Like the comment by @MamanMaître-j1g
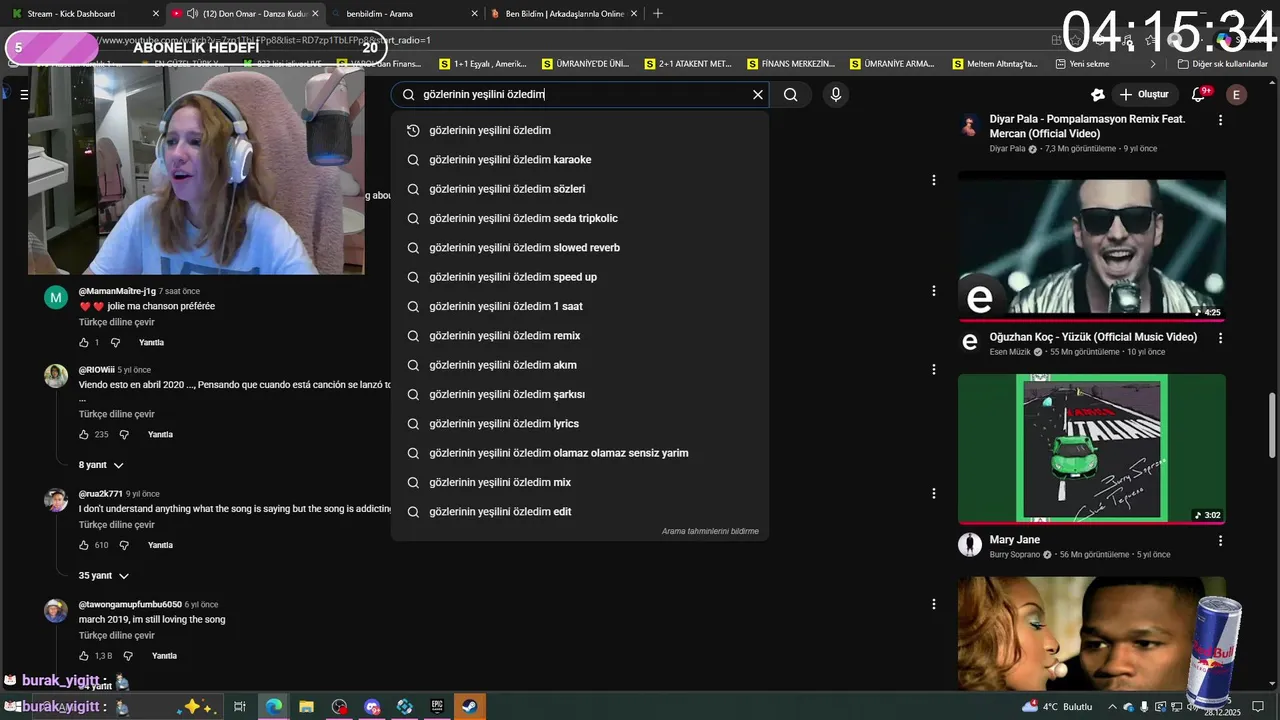 pos(84,343)
